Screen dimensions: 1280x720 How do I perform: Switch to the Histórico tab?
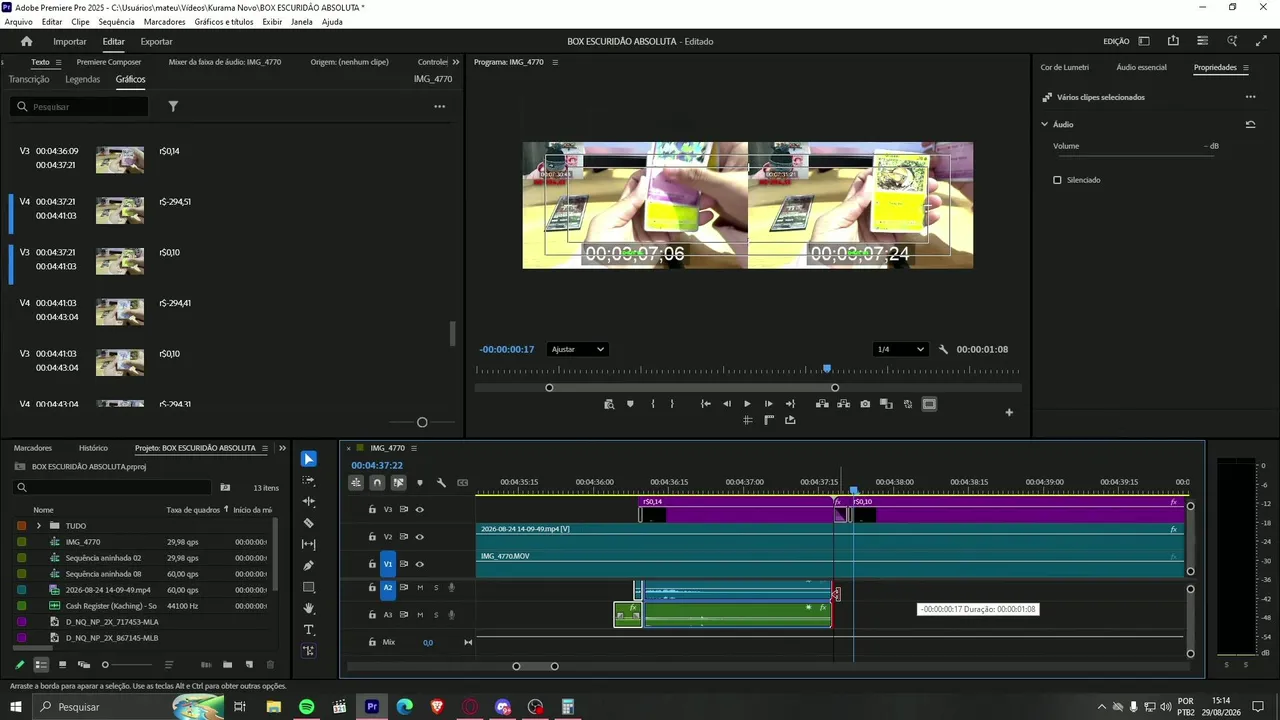coord(94,448)
